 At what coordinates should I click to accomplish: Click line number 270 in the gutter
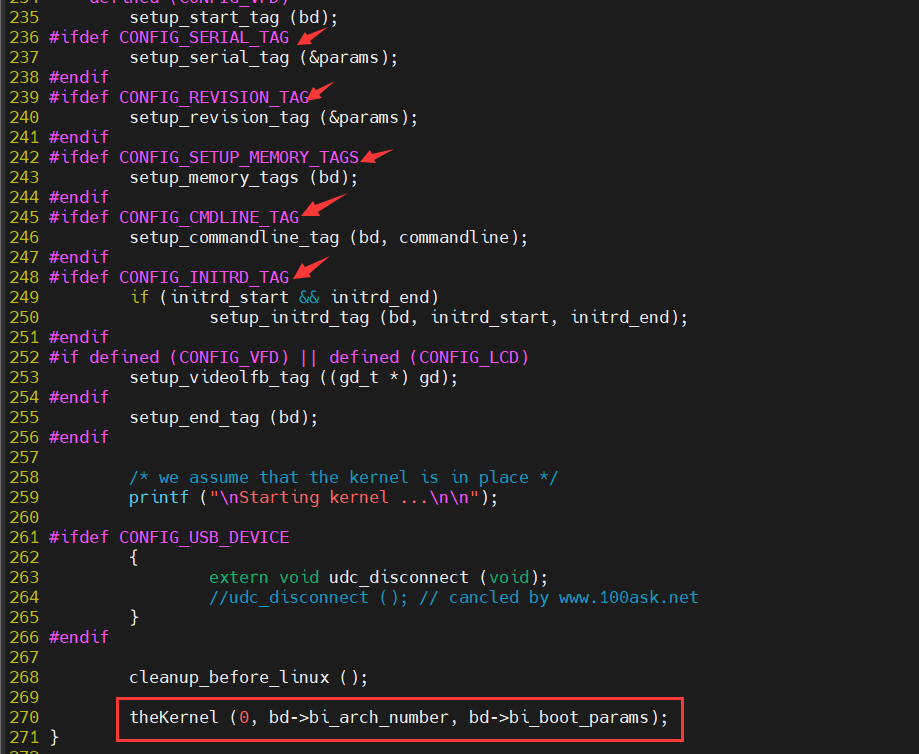tap(24, 717)
